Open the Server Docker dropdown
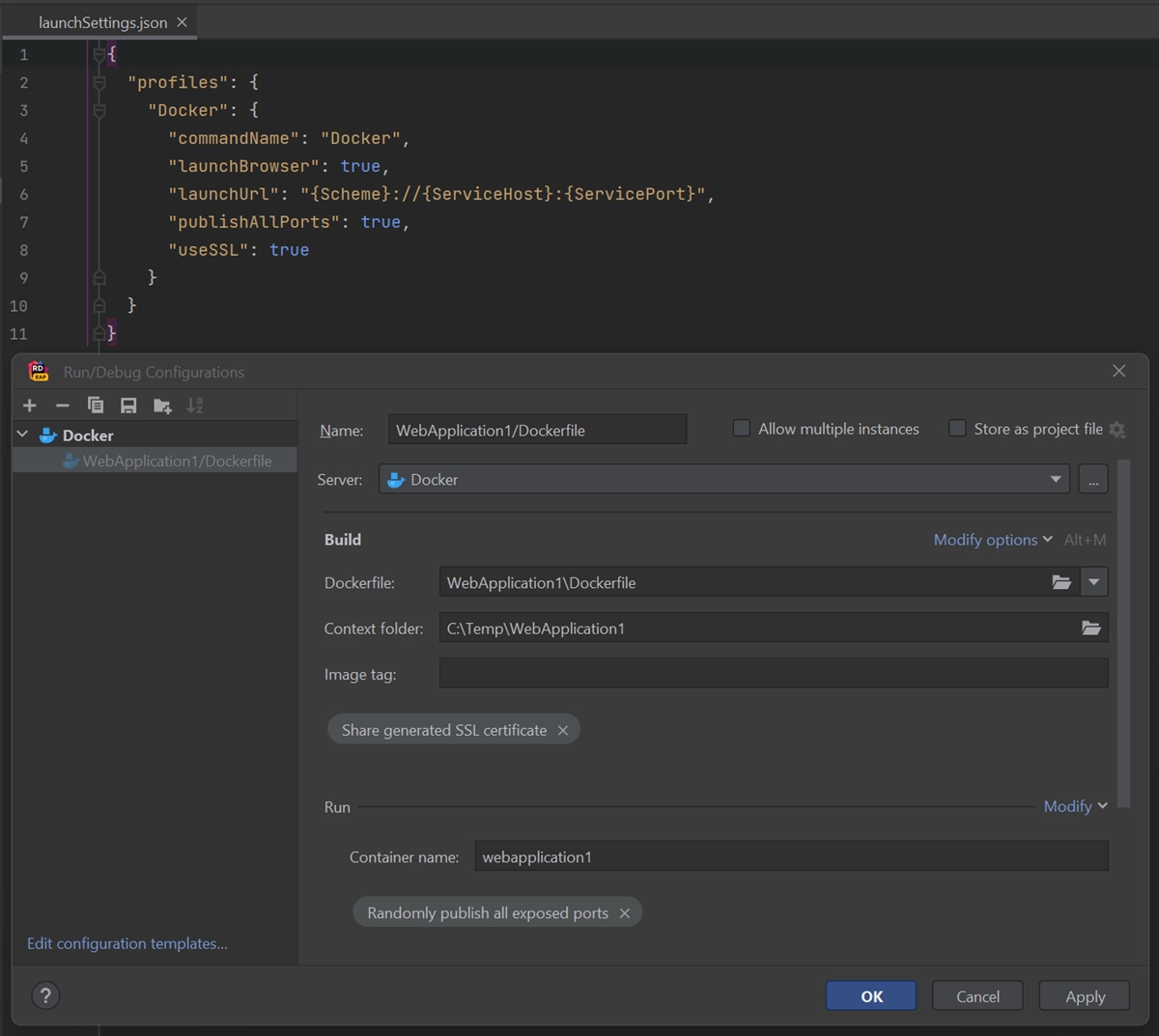 tap(724, 480)
